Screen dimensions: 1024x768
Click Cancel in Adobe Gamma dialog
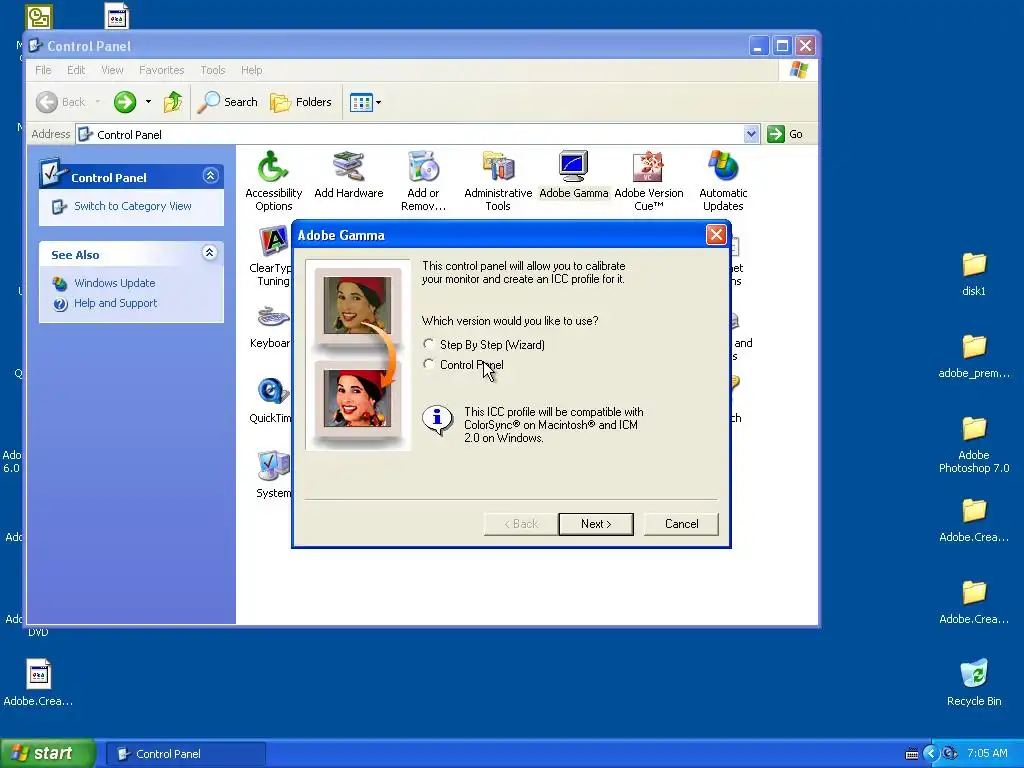click(681, 524)
